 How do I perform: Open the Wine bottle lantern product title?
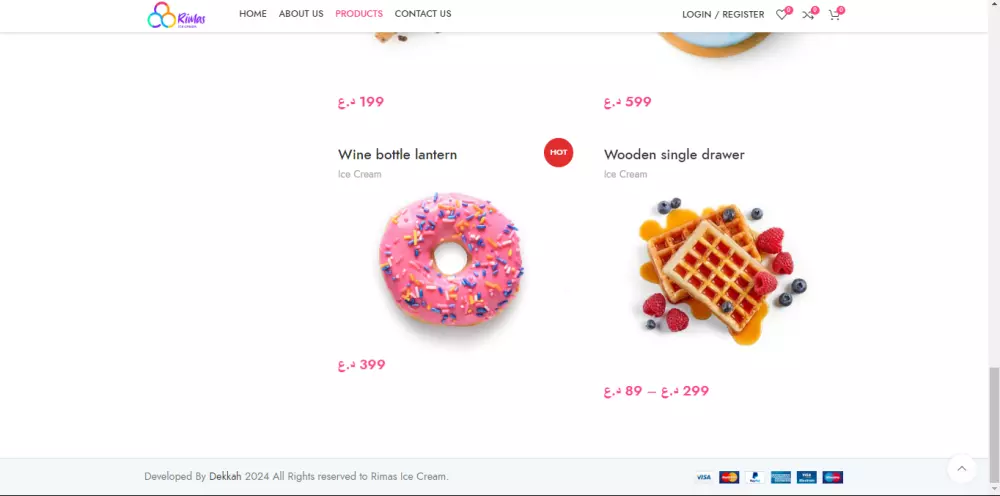397,155
